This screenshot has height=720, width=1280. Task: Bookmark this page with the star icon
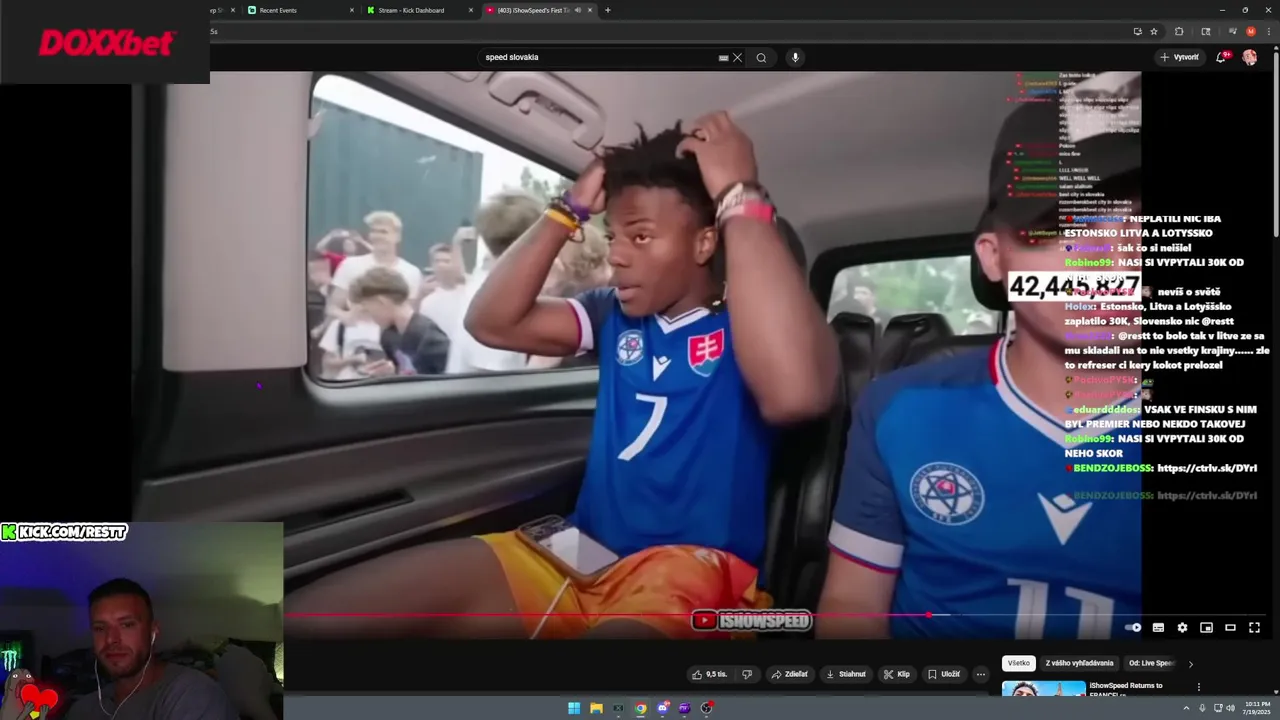[1154, 31]
